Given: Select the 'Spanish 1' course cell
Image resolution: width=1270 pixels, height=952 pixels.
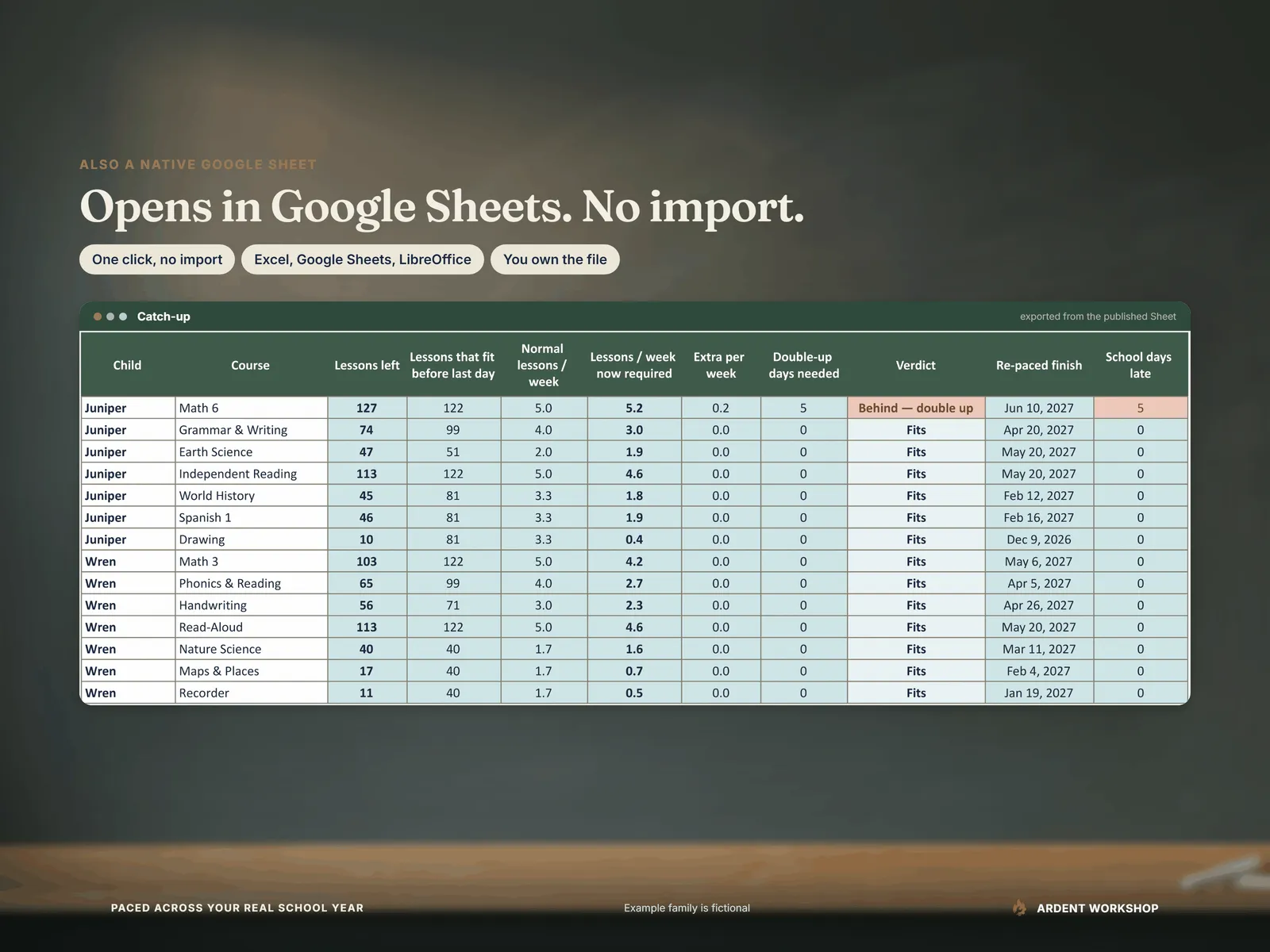Looking at the screenshot, I should (251, 517).
